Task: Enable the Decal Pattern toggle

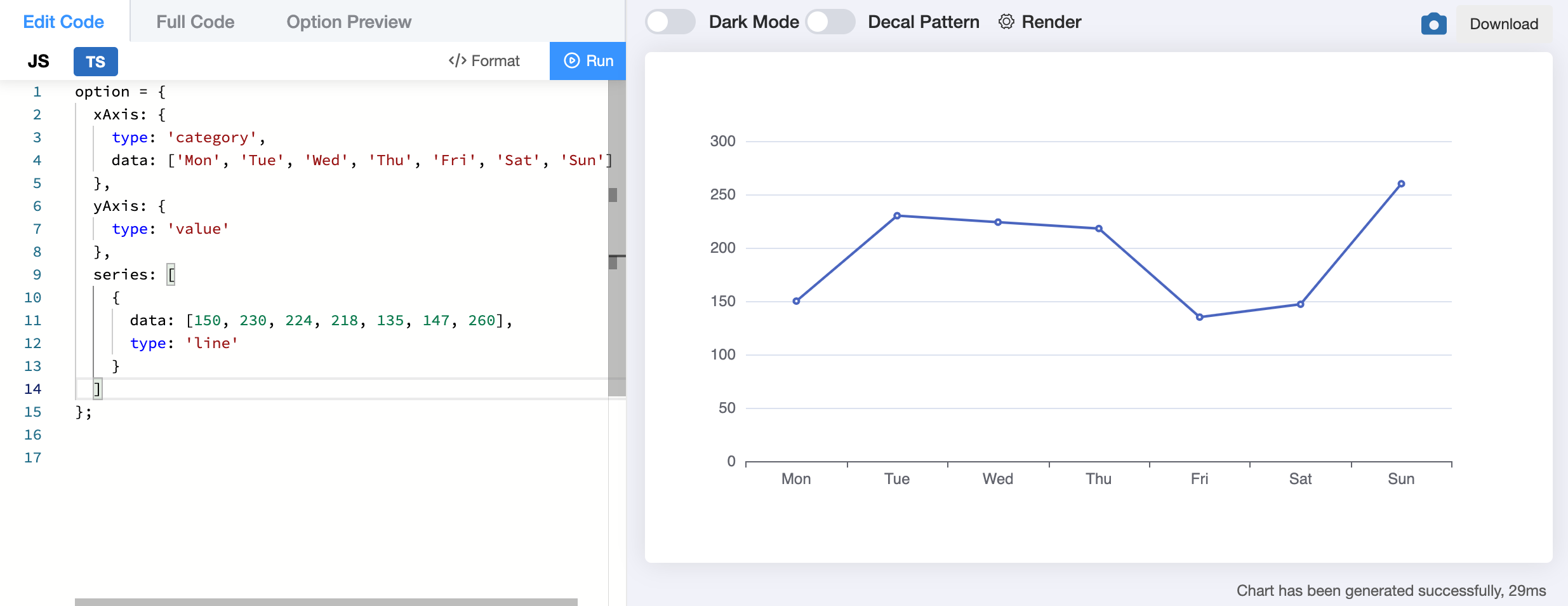Action: coord(832,21)
